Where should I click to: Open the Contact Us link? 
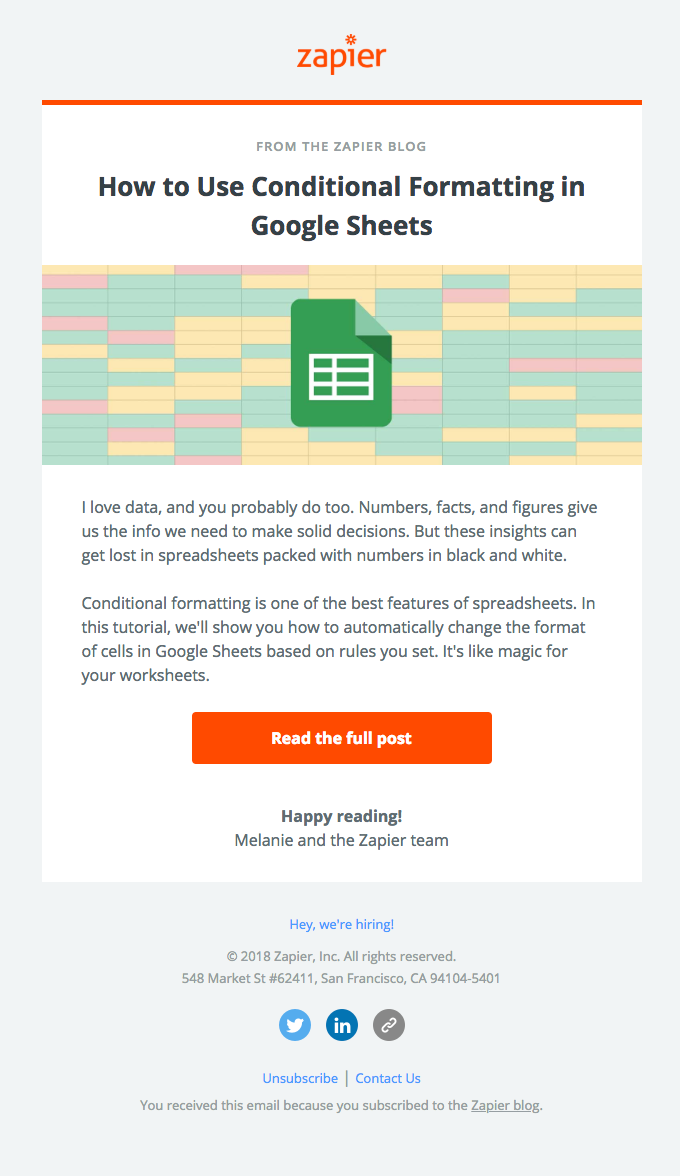click(x=388, y=1079)
